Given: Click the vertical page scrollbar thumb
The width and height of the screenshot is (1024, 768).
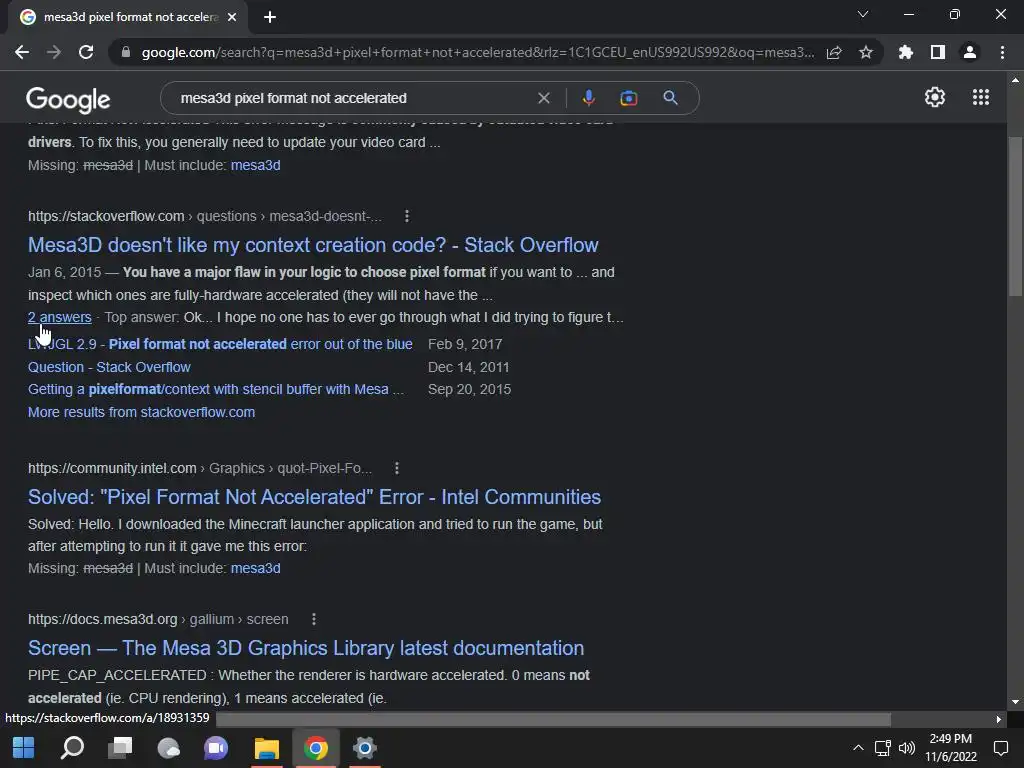Looking at the screenshot, I should [1015, 216].
